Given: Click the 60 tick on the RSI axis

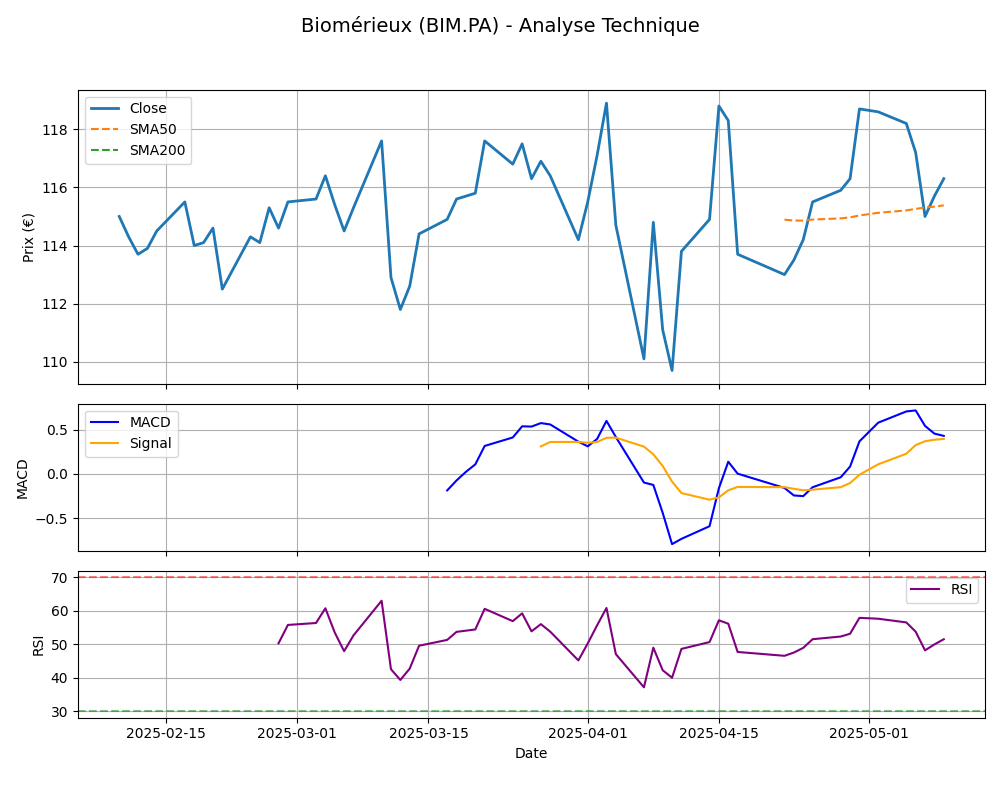Looking at the screenshot, I should click(x=59, y=611).
